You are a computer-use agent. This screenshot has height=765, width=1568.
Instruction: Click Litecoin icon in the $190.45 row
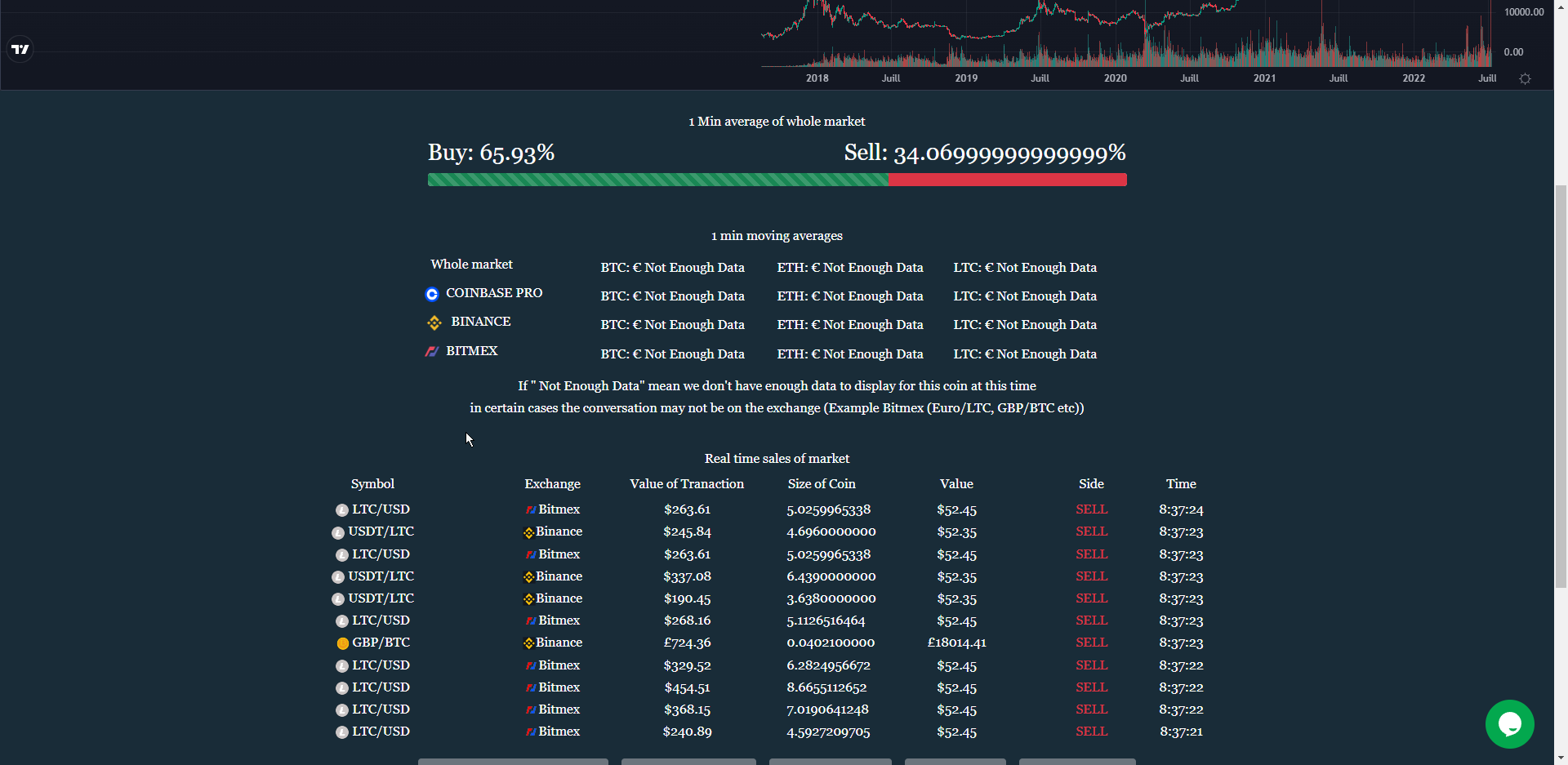[338, 599]
